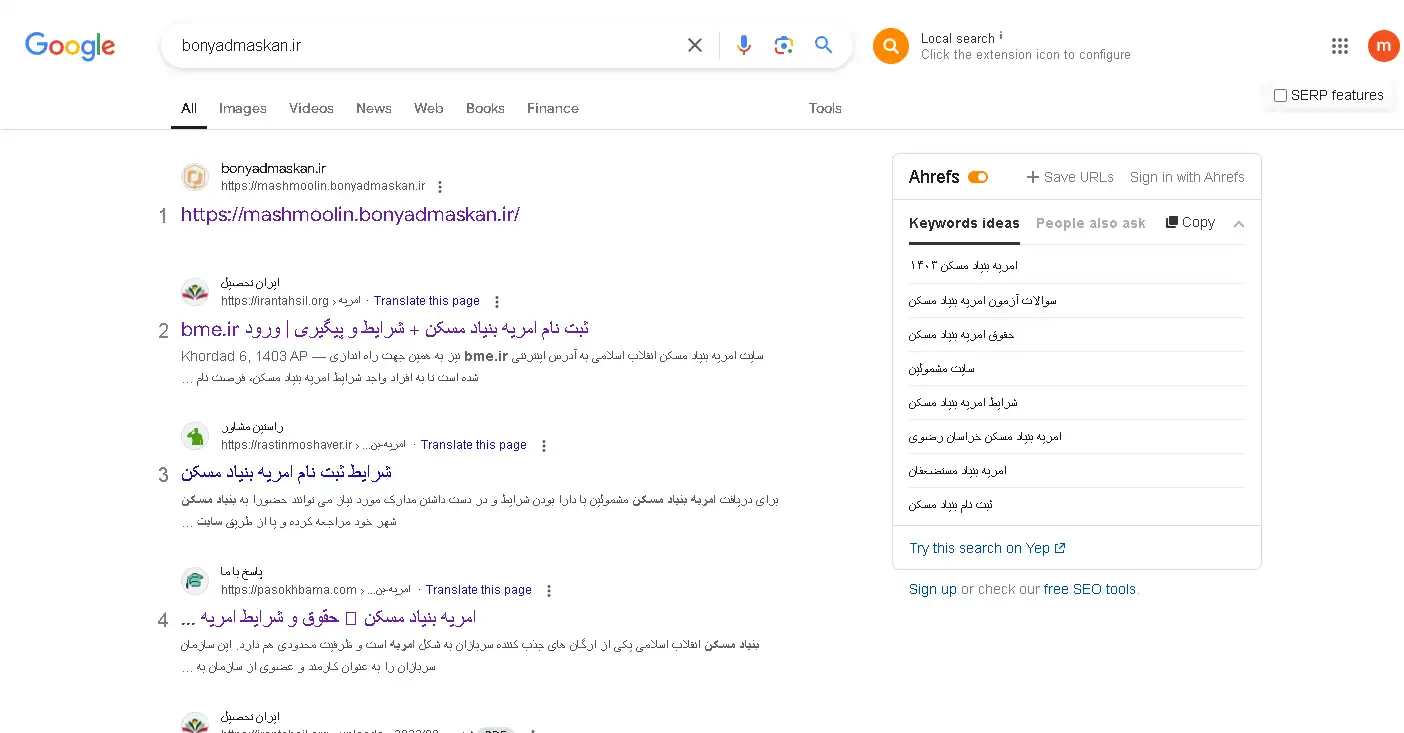The image size is (1404, 733).
Task: Click the fifth keyword idea beginning شرایط
Action: (963, 403)
